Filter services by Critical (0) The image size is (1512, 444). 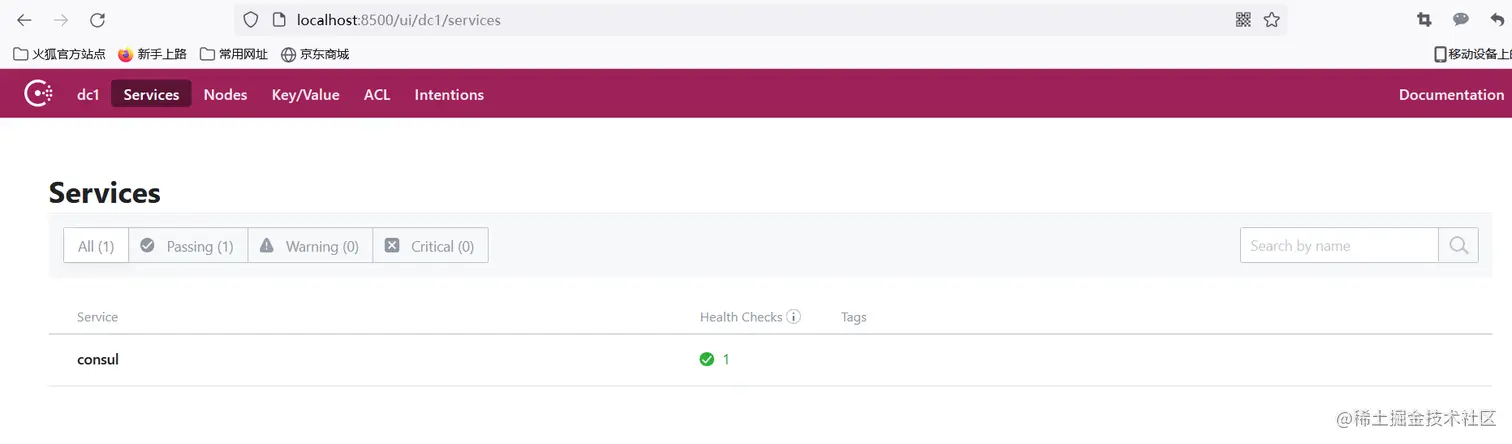[430, 246]
